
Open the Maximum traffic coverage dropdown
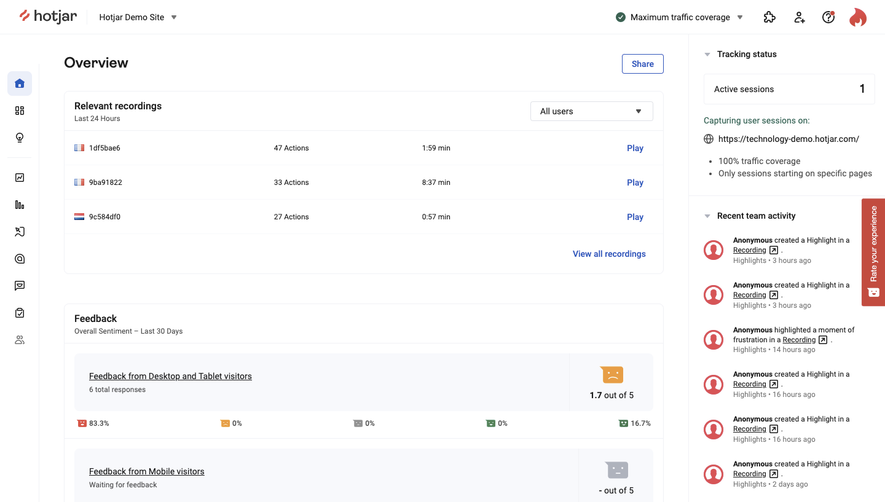[680, 18]
